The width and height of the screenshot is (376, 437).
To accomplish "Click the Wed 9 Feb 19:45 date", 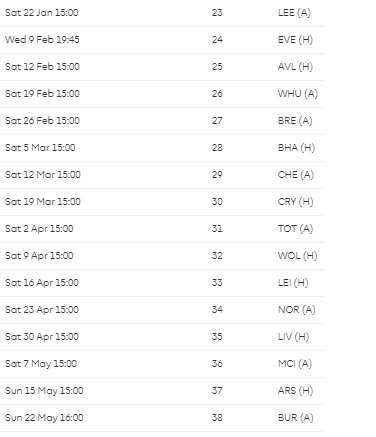I will (x=42, y=40).
